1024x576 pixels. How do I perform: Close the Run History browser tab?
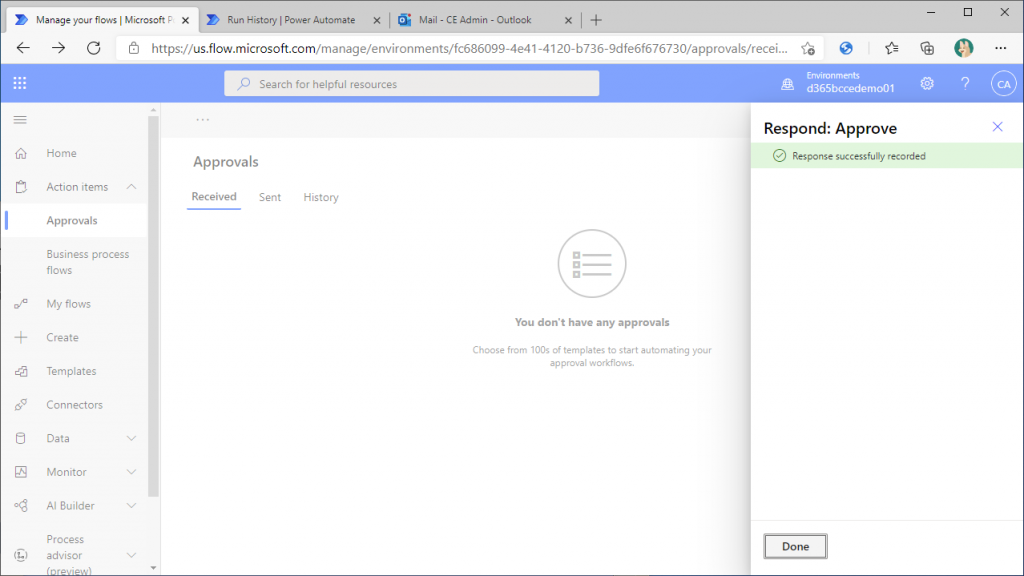377,20
